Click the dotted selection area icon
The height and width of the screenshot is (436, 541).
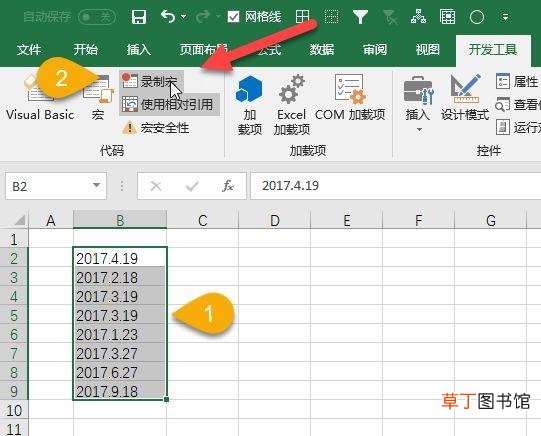pyautogui.click(x=331, y=16)
